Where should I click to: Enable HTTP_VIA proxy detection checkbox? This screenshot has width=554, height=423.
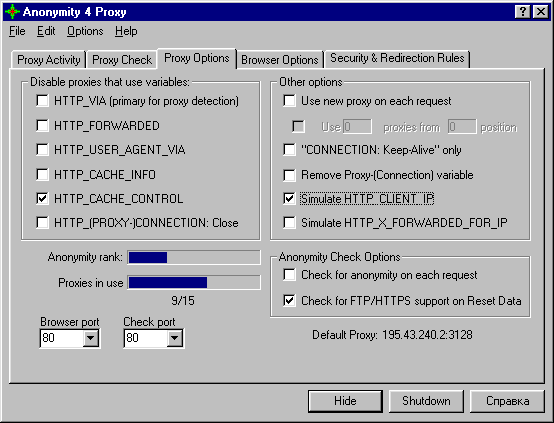(x=42, y=101)
